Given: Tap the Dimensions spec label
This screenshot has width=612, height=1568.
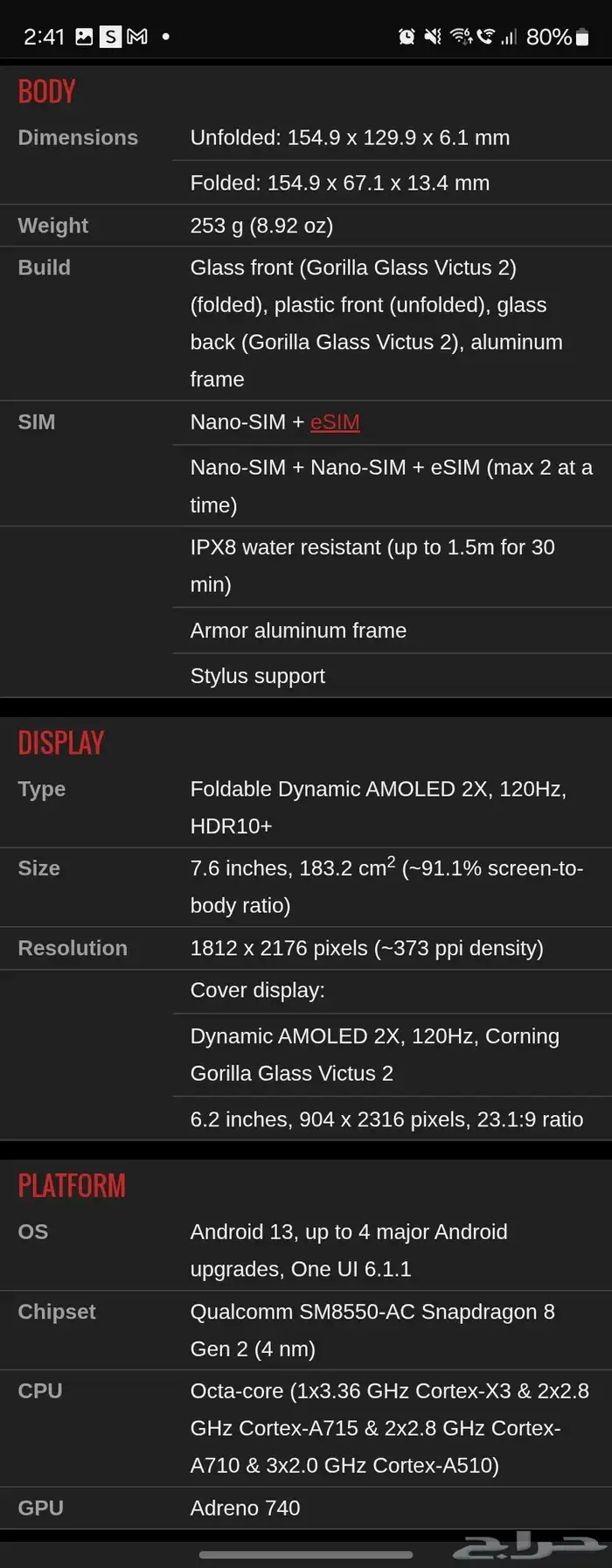Looking at the screenshot, I should 78,138.
